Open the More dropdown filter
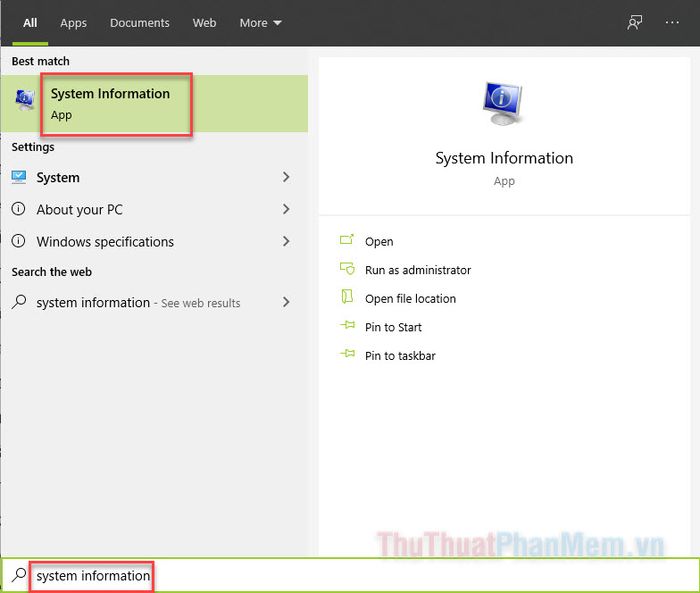Screen dimensions: 700x593 tap(260, 23)
